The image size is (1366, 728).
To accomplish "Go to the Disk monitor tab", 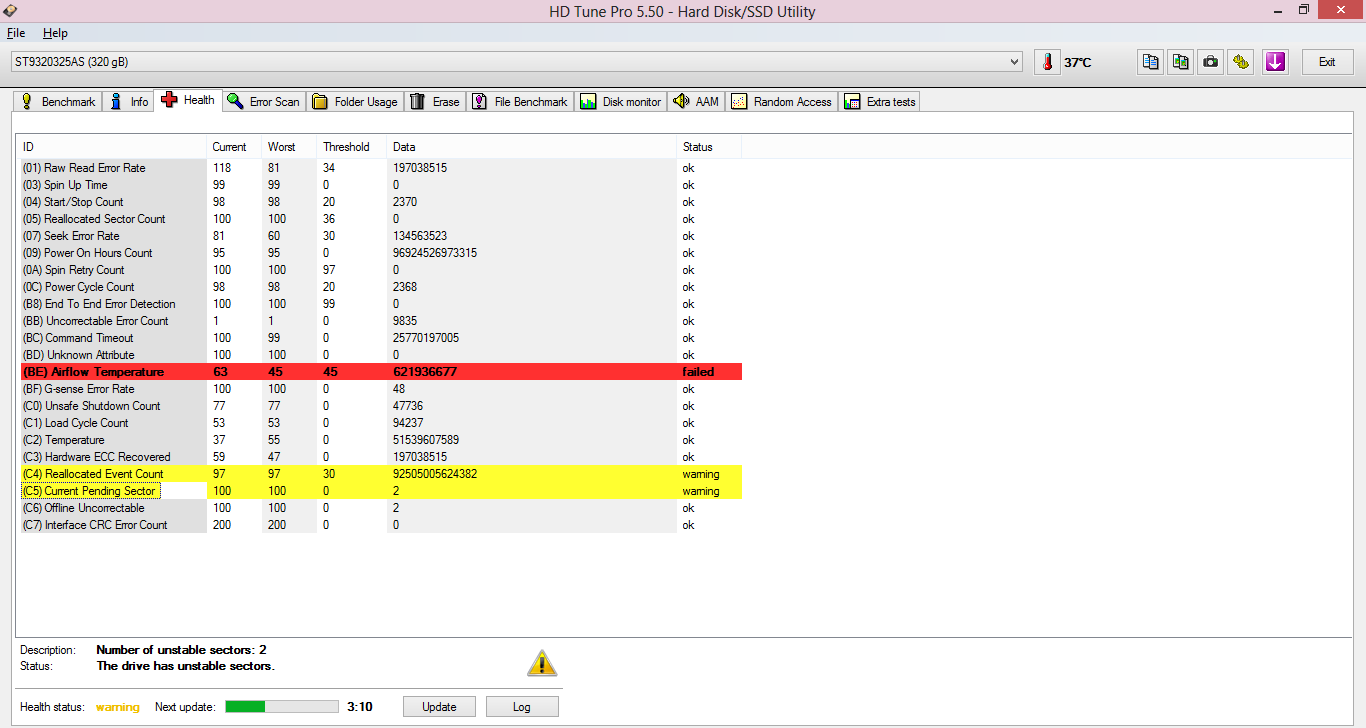I will pos(620,101).
